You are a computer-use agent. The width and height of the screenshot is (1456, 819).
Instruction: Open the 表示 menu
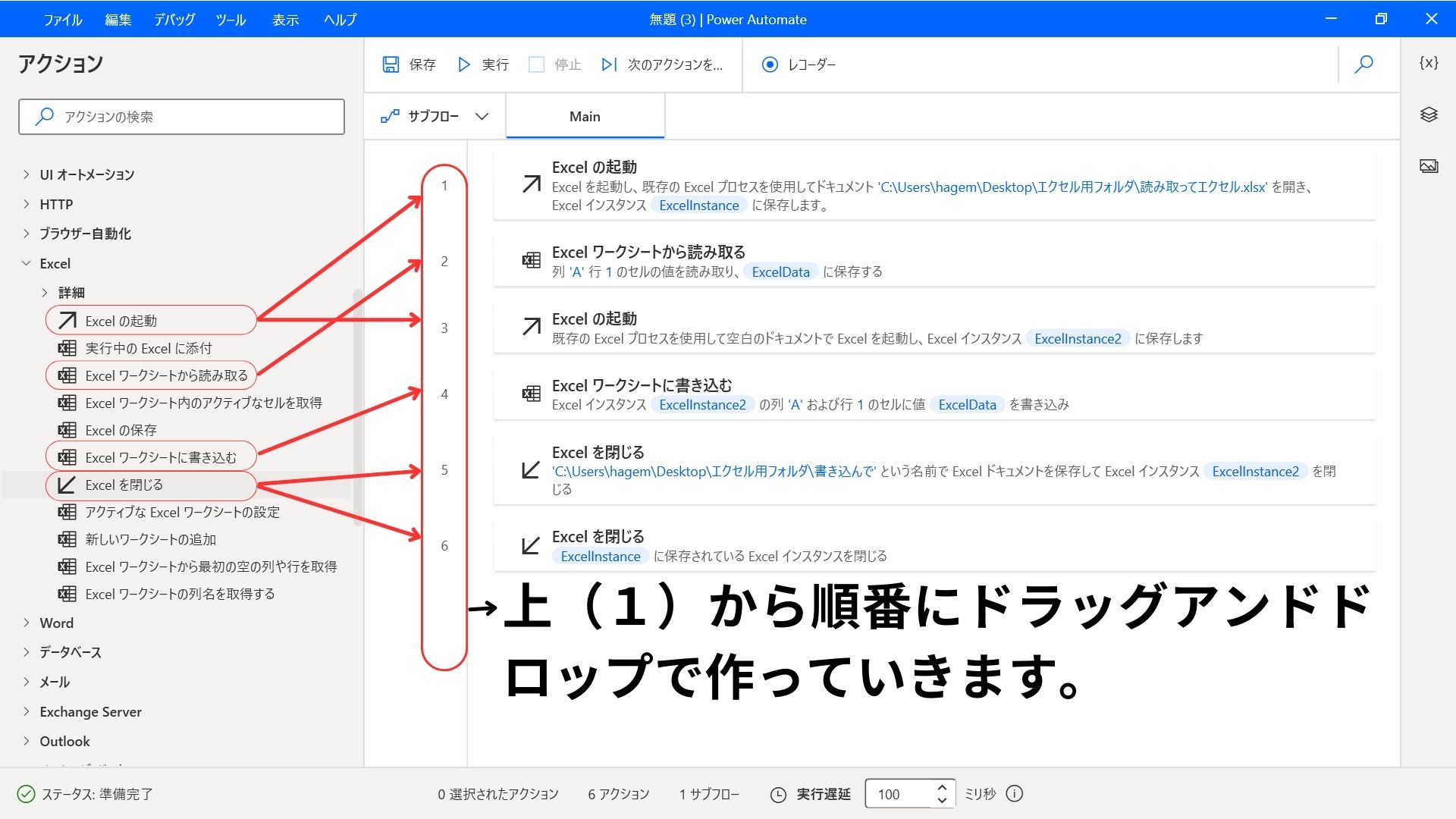point(285,20)
